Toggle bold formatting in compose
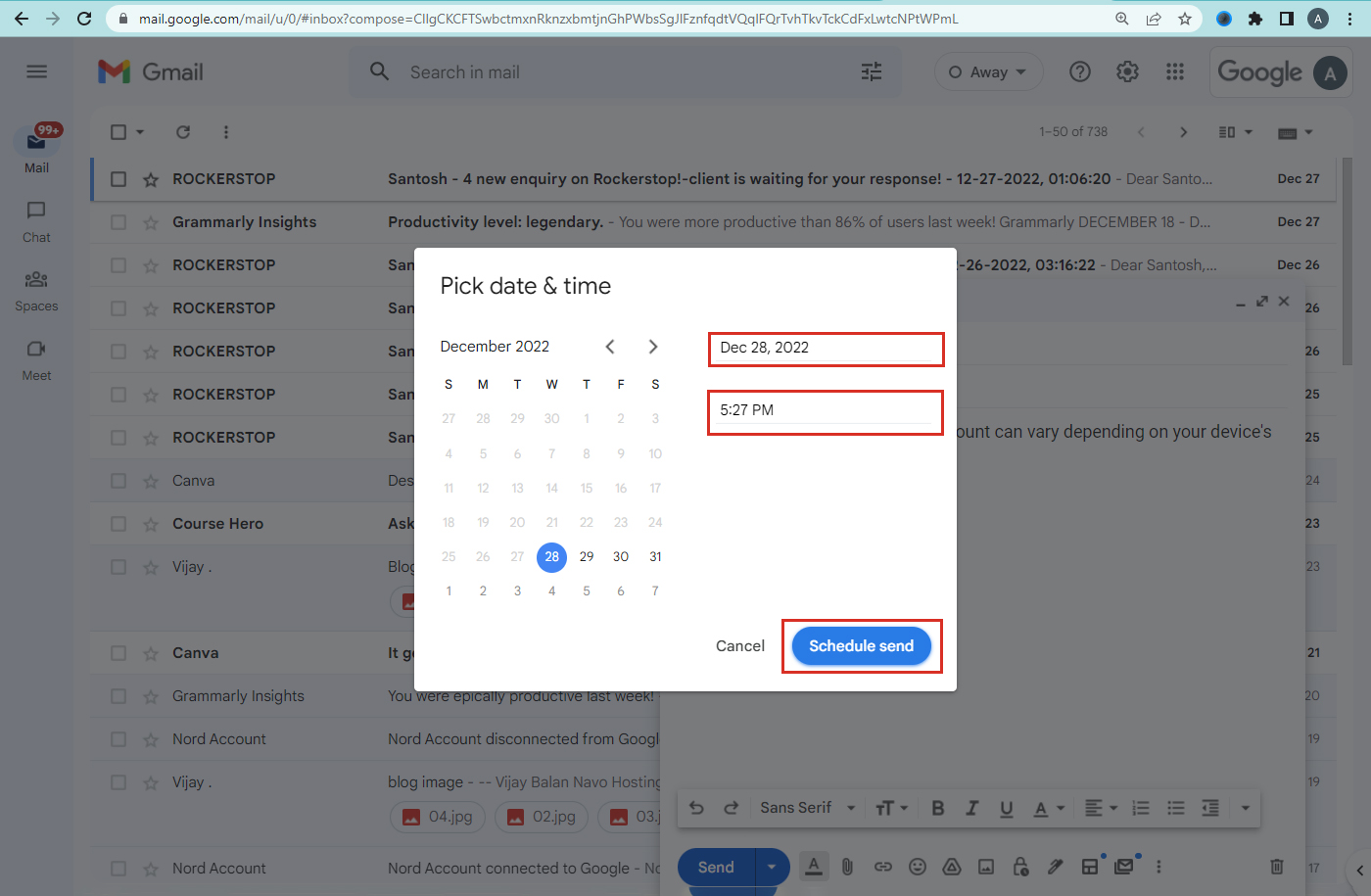1371x896 pixels. click(938, 808)
